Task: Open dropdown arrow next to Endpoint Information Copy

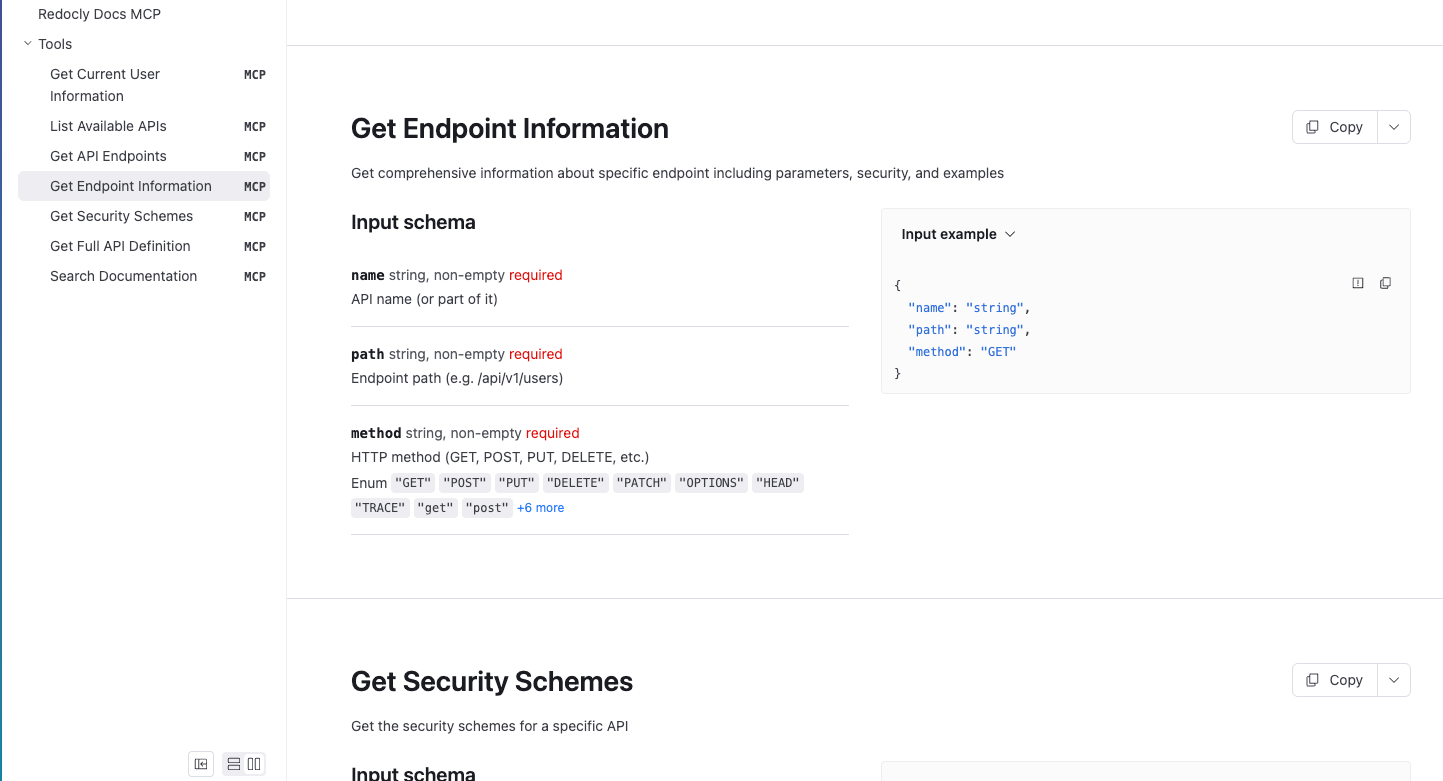Action: (x=1394, y=127)
